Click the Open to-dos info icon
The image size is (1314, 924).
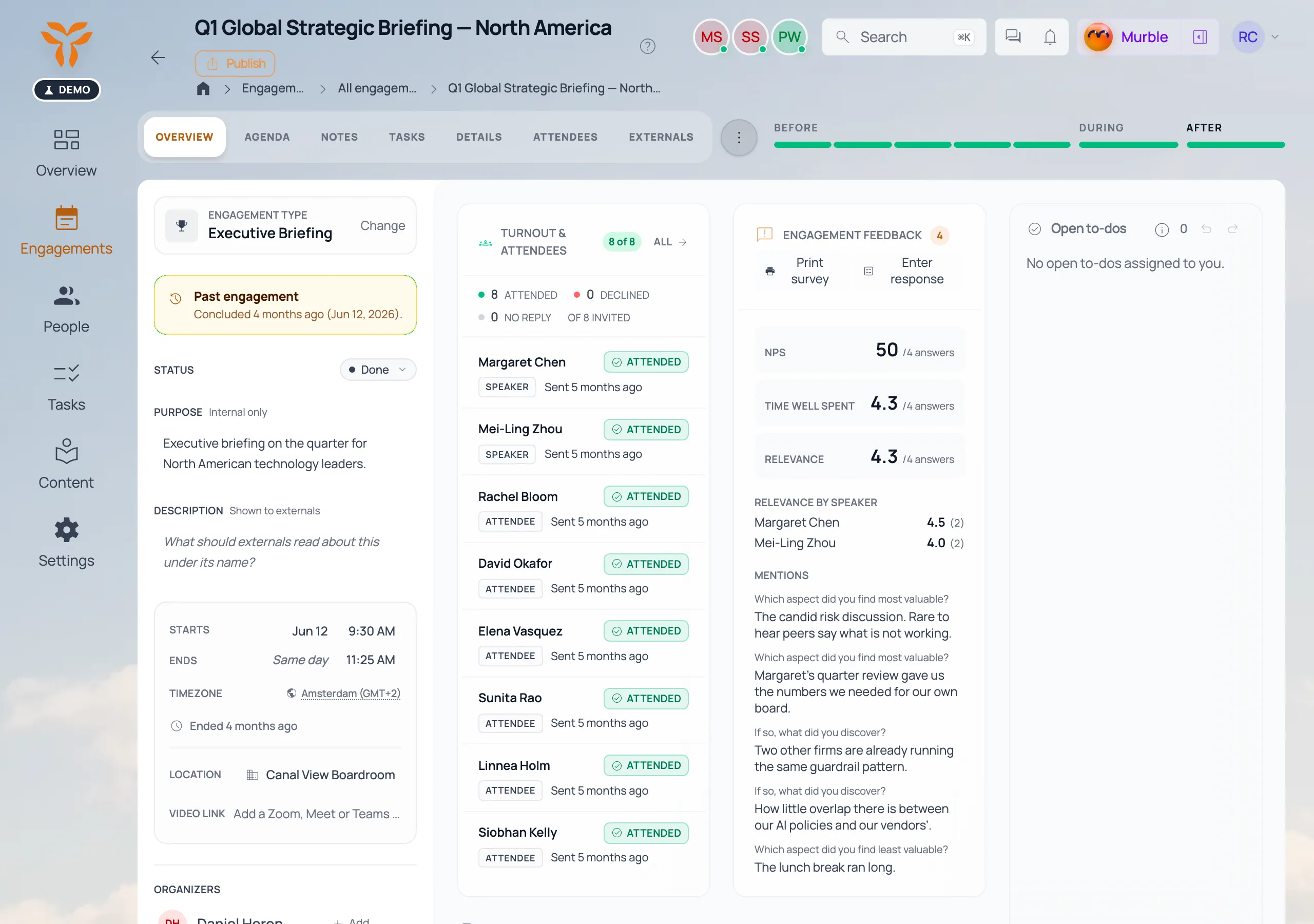[1161, 229]
